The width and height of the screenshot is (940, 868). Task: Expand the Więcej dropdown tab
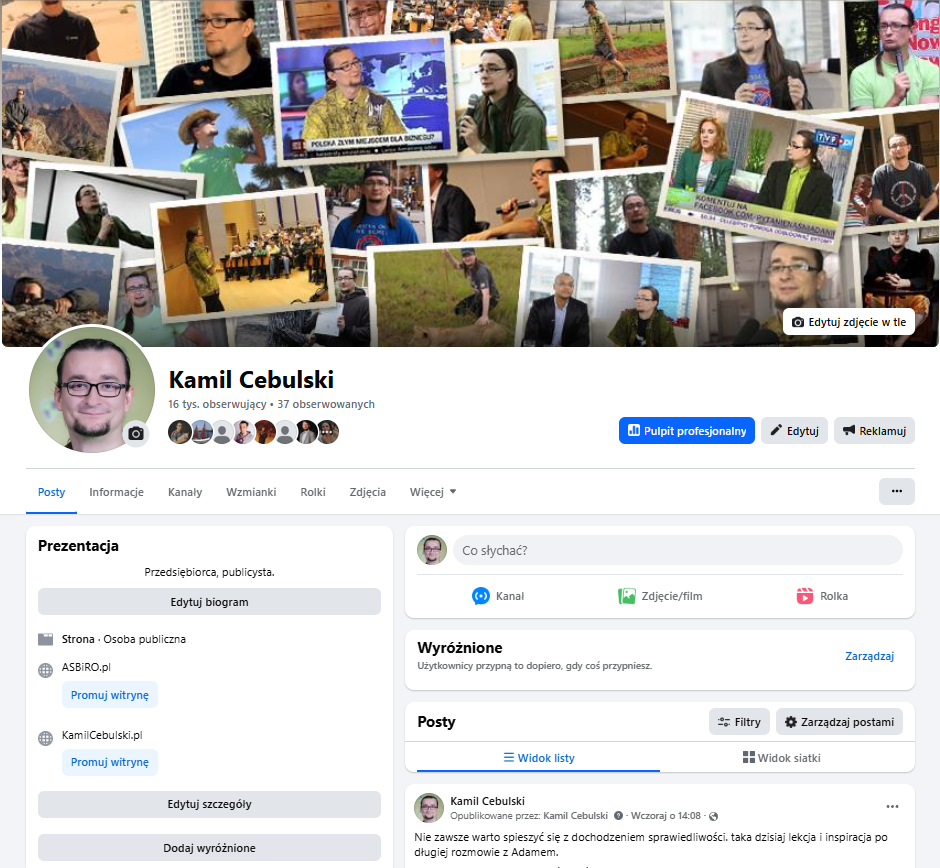coord(432,492)
